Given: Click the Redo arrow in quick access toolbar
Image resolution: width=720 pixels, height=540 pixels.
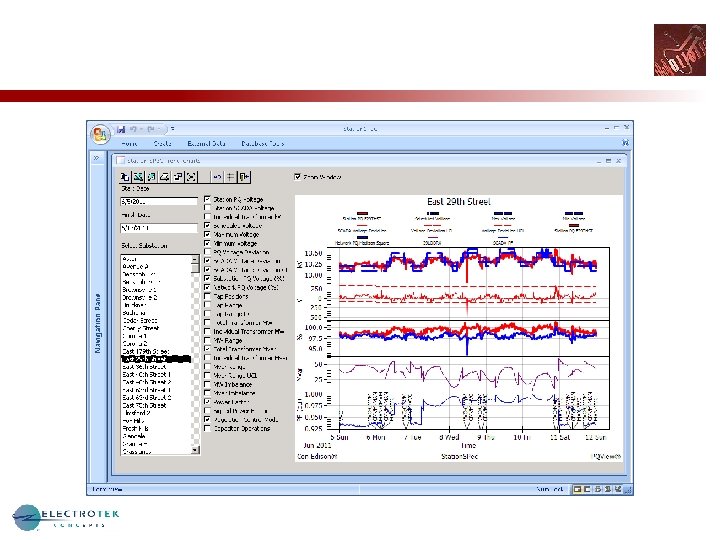Looking at the screenshot, I should tap(151, 129).
